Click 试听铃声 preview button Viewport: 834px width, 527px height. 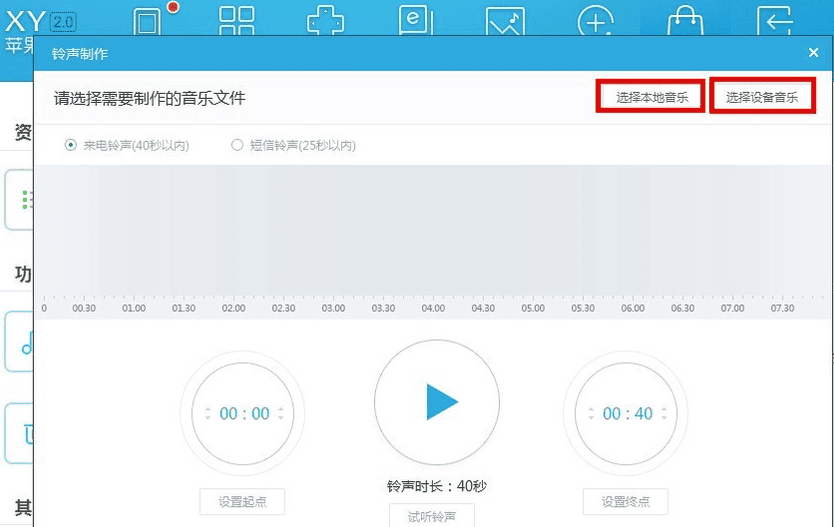tap(434, 516)
